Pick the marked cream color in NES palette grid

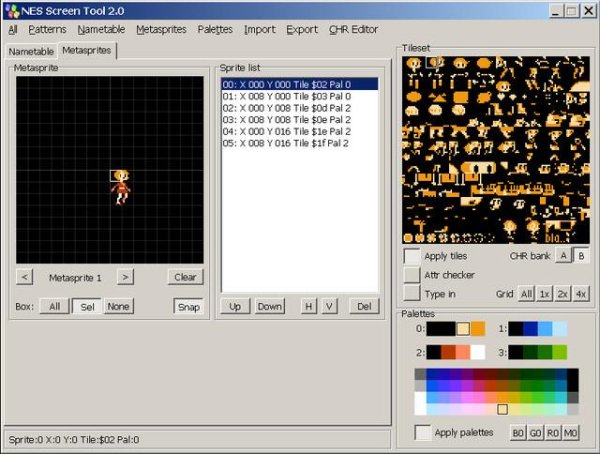[502, 409]
